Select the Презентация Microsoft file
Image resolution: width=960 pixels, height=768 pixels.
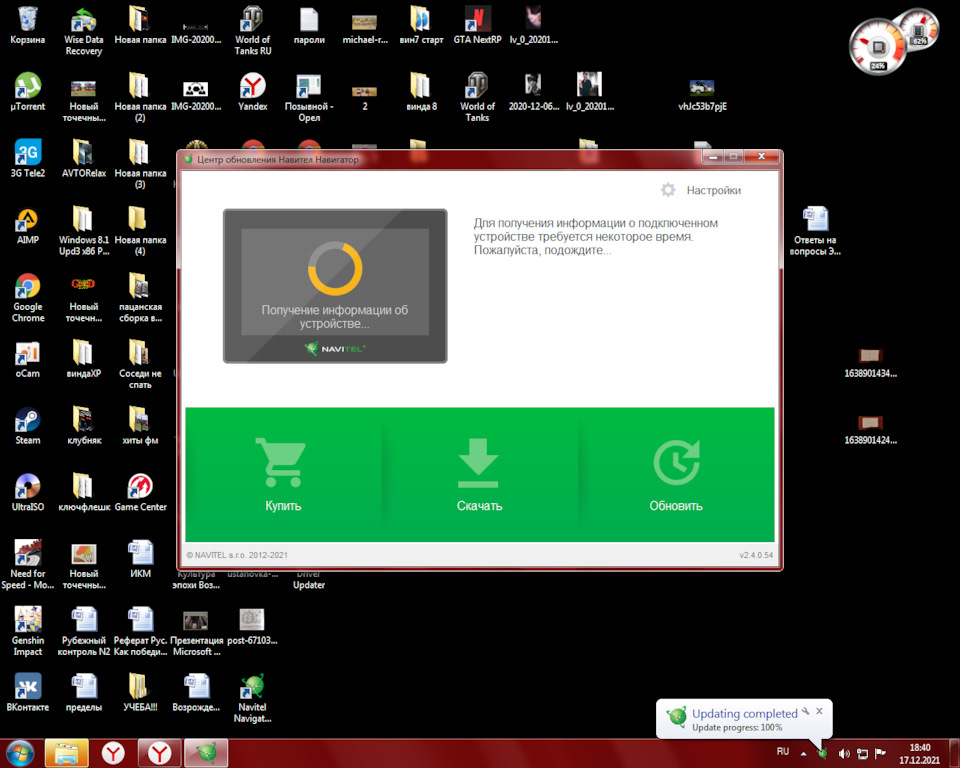click(x=196, y=632)
